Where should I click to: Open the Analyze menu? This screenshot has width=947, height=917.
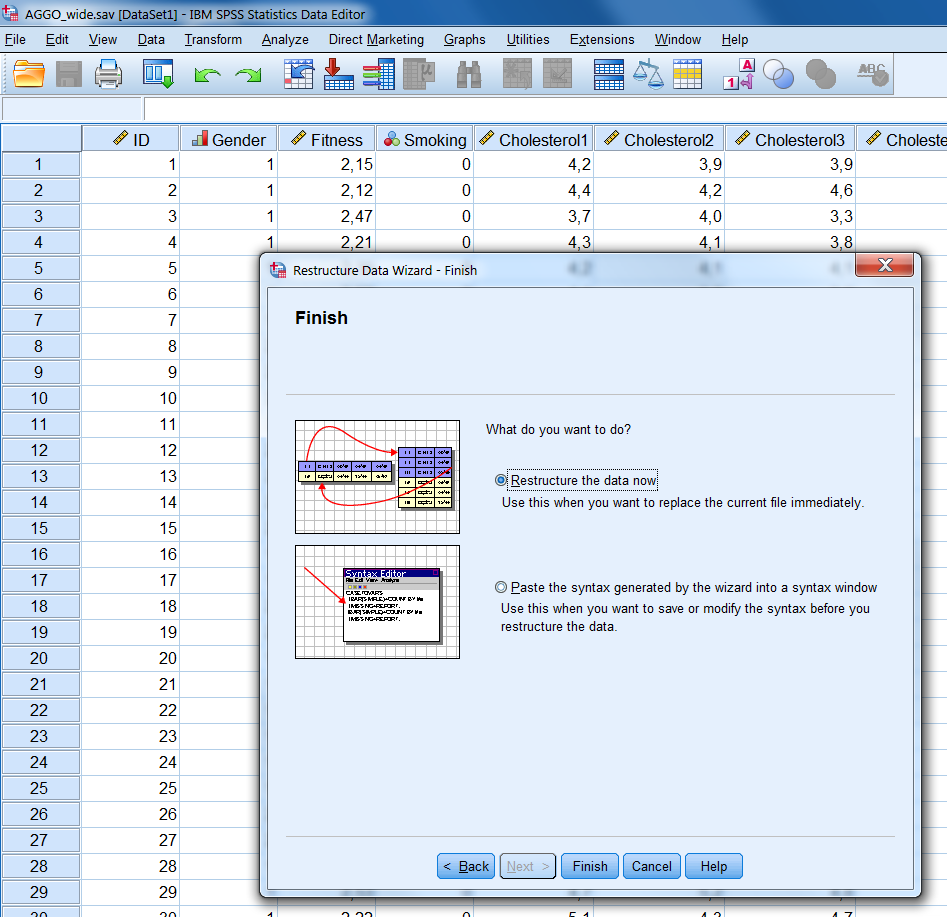[x=285, y=40]
